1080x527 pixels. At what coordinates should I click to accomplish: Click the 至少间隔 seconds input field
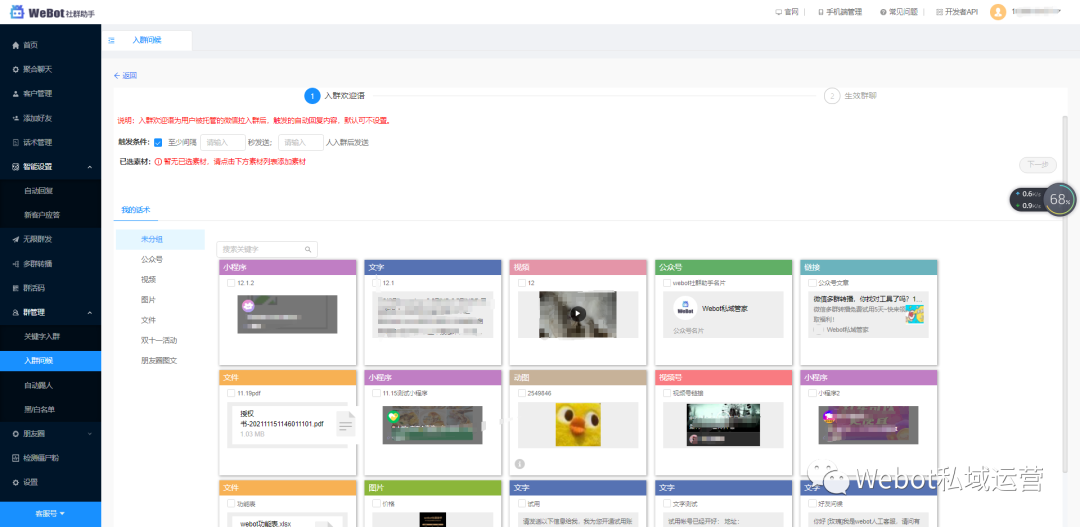[x=222, y=143]
